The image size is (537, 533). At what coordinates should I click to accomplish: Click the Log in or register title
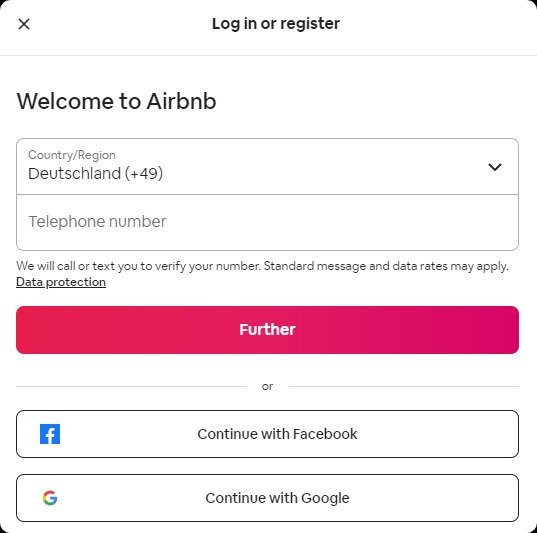point(276,24)
